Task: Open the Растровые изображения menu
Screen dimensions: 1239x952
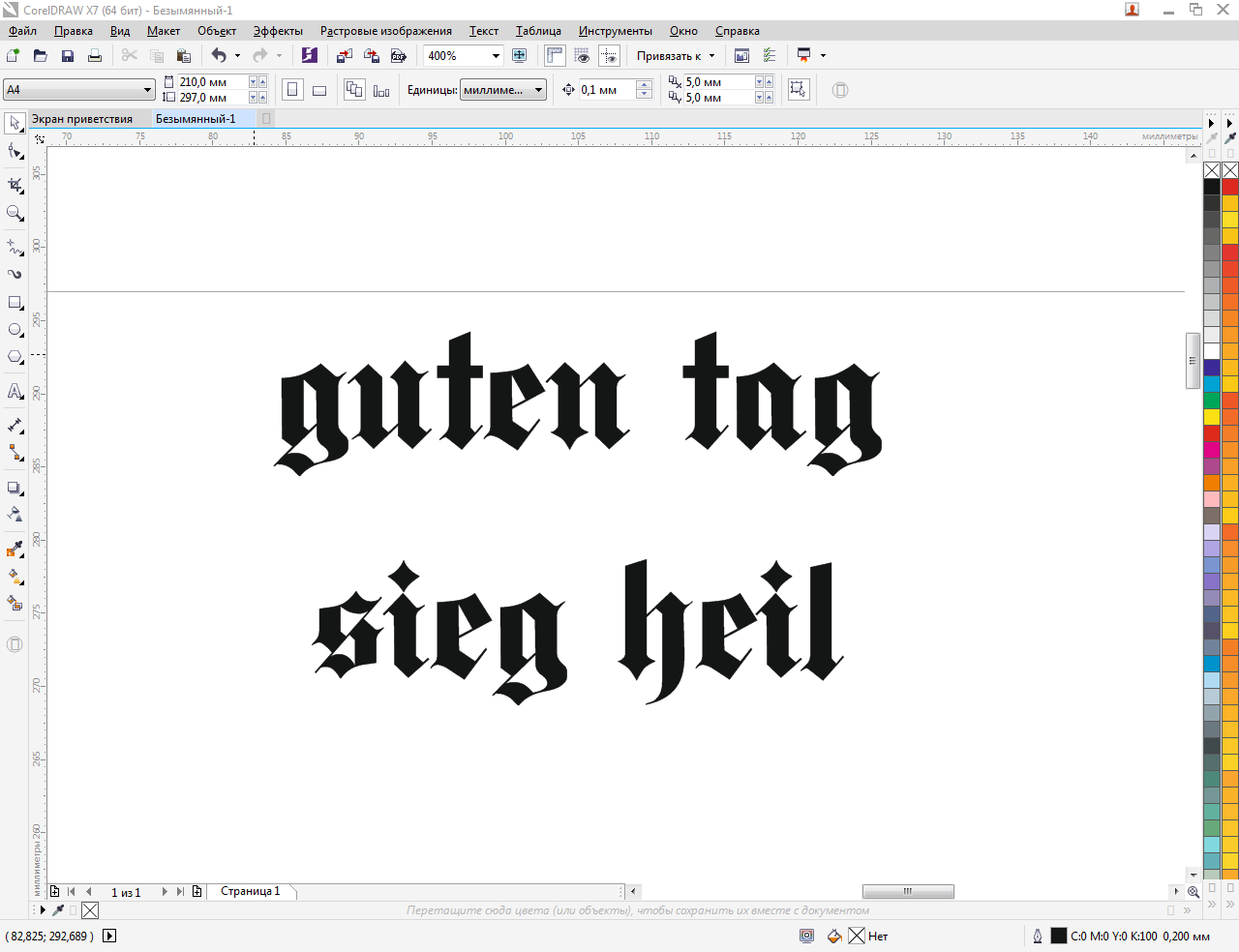Action: 386,31
